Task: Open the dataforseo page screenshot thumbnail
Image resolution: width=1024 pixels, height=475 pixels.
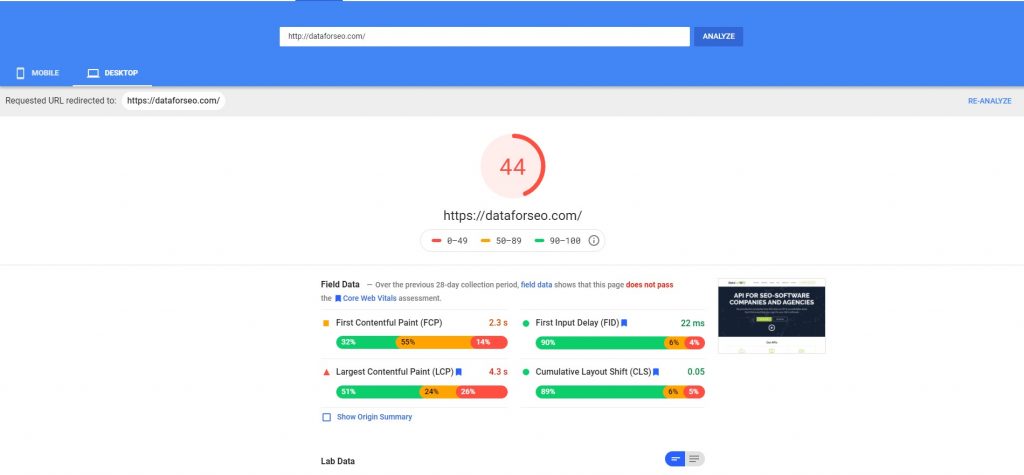Action: (x=771, y=316)
